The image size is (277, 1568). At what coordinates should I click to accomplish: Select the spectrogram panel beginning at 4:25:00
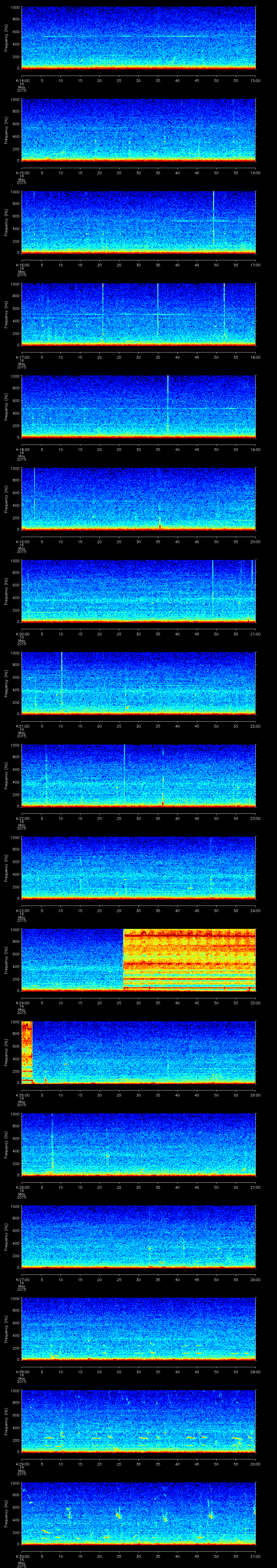pos(138,1052)
